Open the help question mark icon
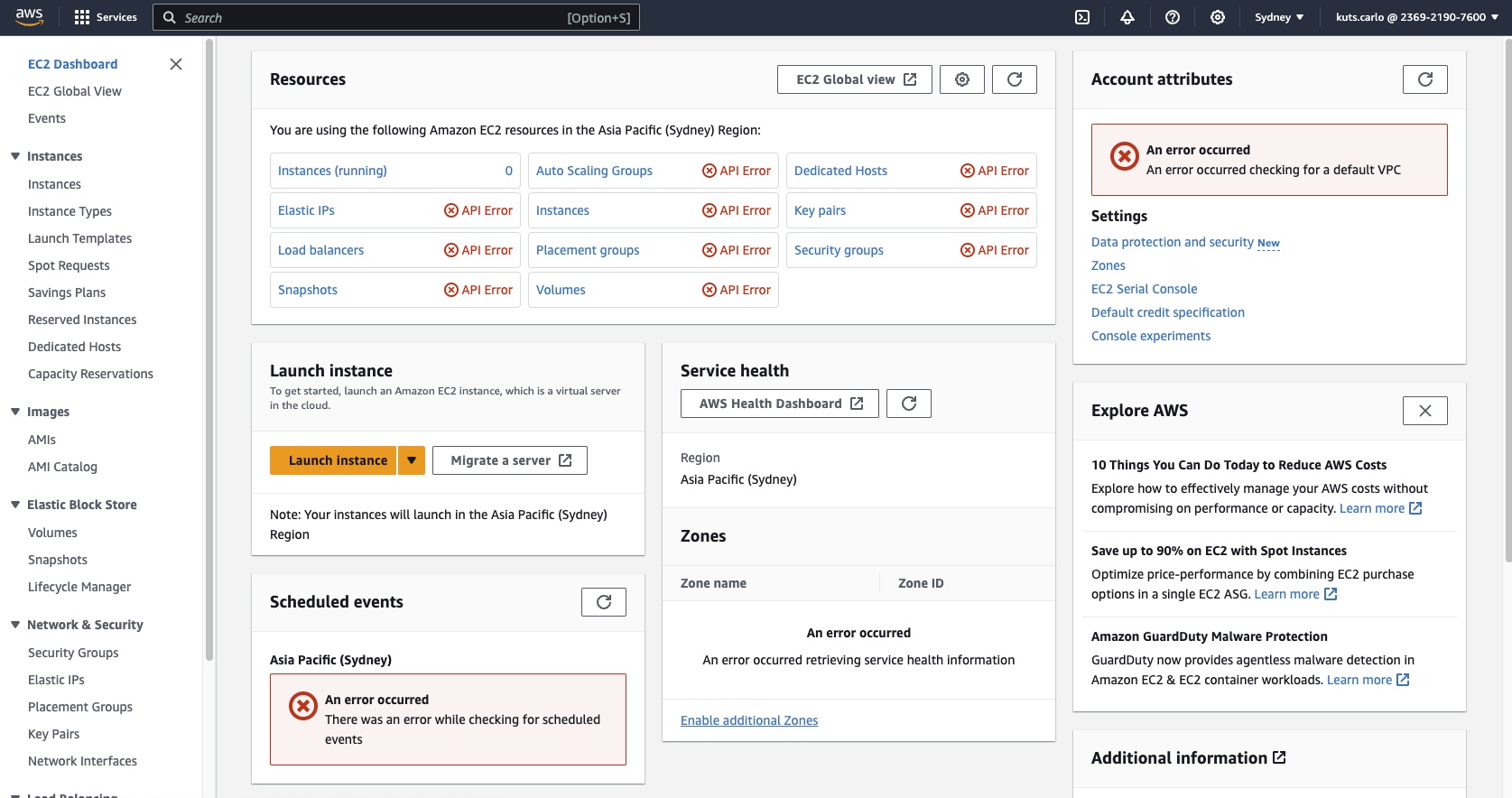 pos(1173,17)
